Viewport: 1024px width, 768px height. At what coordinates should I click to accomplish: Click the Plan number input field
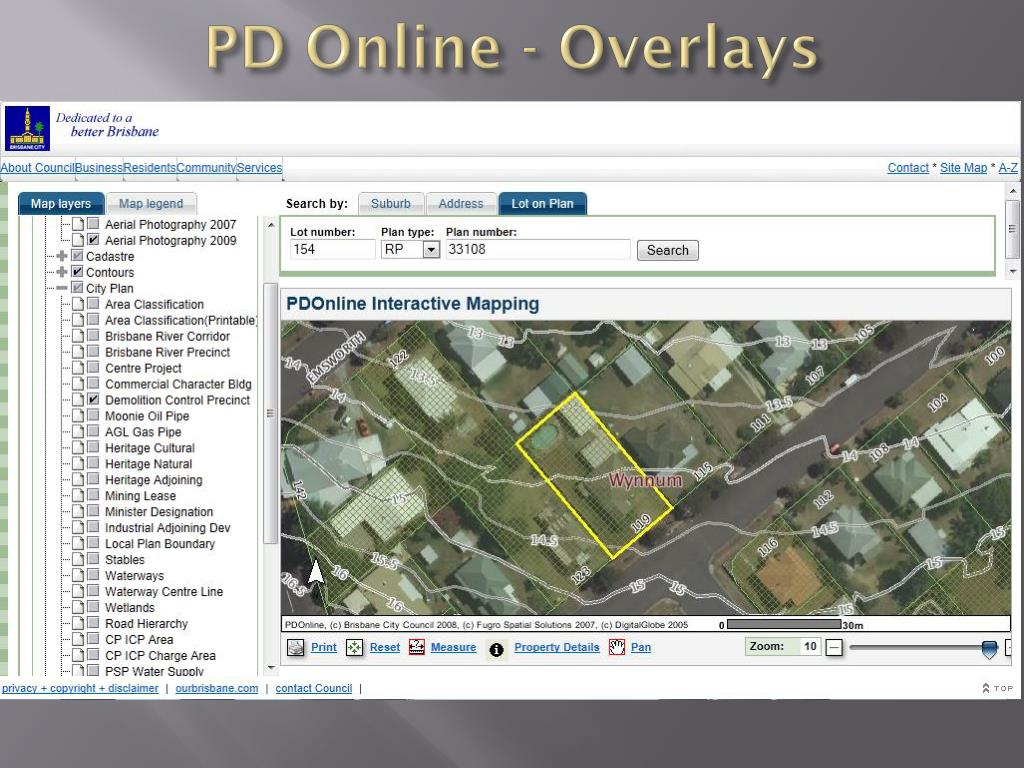click(538, 249)
